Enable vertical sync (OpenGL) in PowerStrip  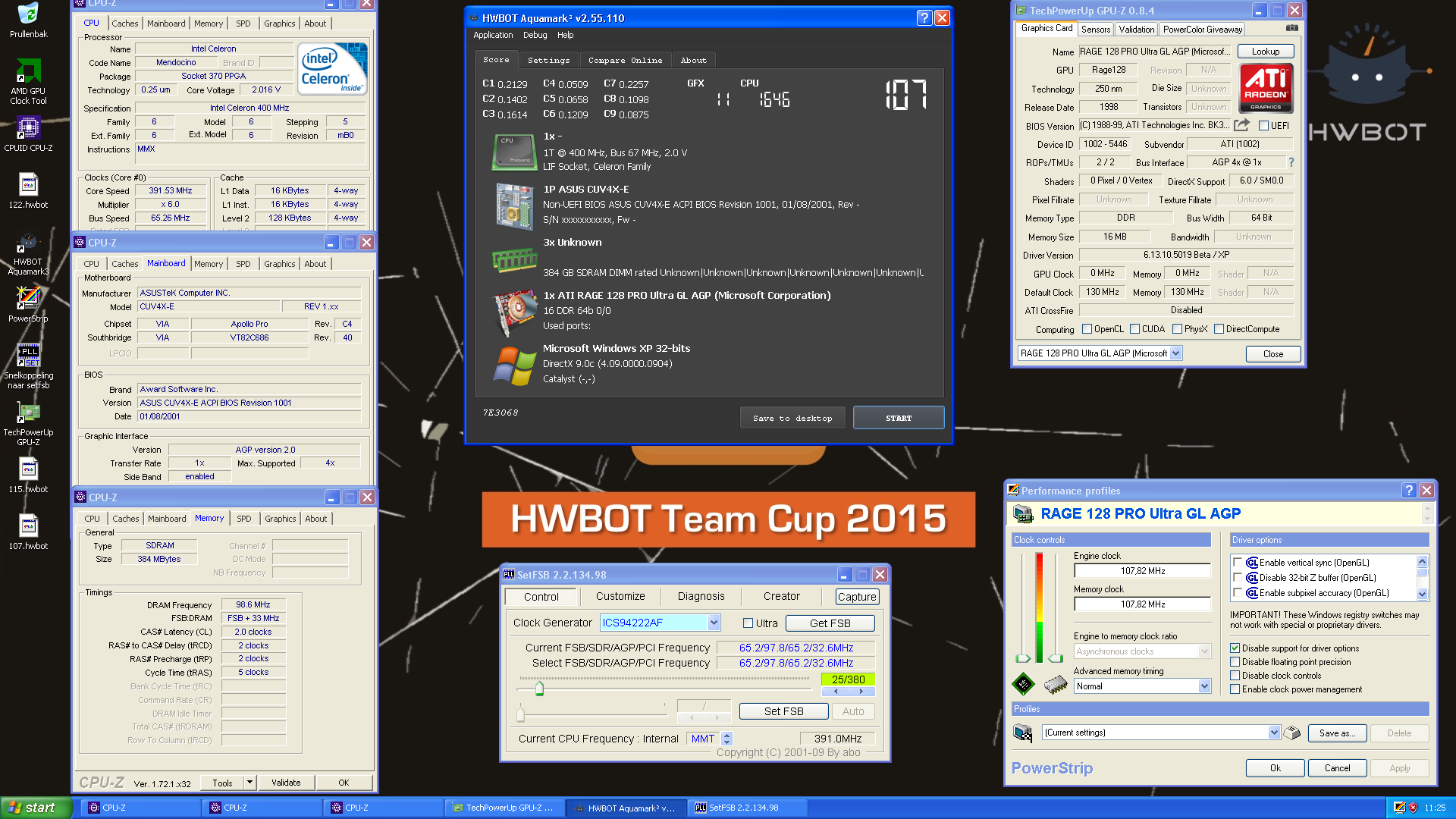[x=1238, y=563]
